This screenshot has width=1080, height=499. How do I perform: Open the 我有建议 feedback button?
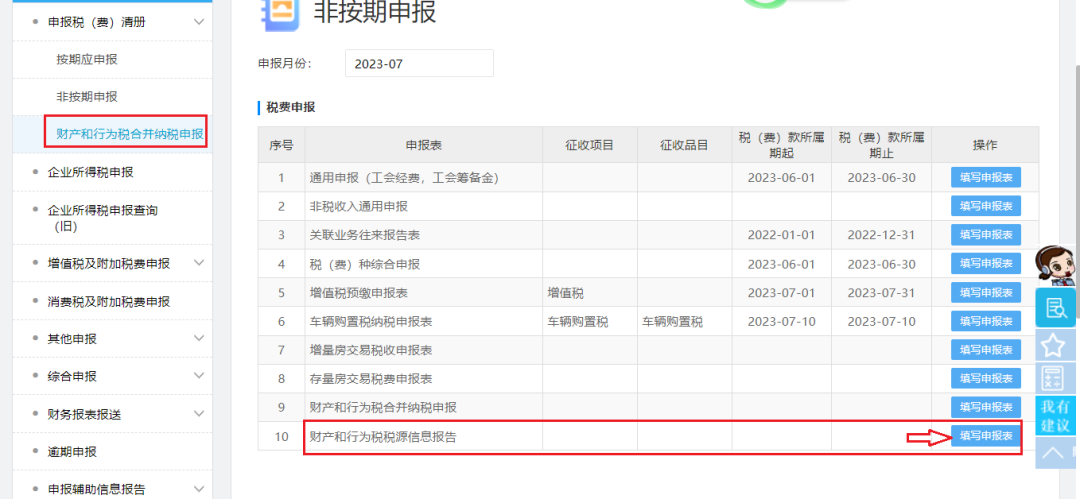coord(1056,416)
